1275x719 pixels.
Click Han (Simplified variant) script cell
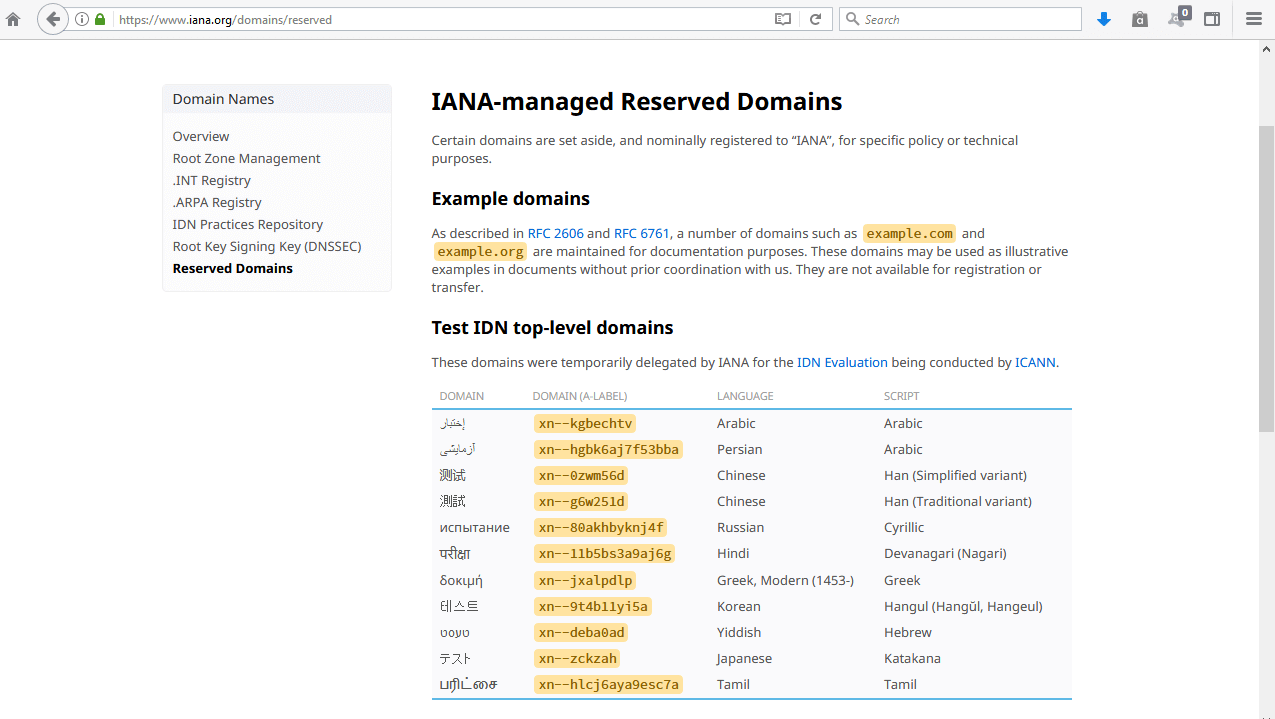955,475
